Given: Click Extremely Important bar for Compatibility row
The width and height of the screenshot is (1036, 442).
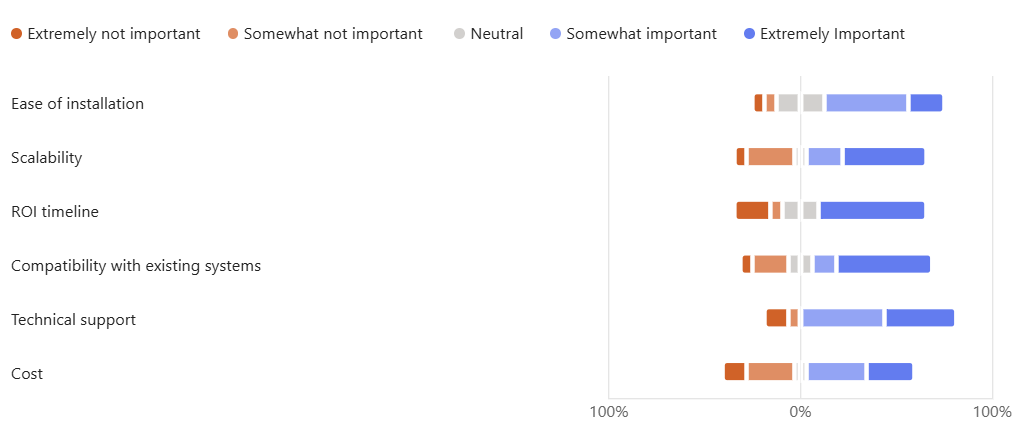Looking at the screenshot, I should pyautogui.click(x=884, y=265).
